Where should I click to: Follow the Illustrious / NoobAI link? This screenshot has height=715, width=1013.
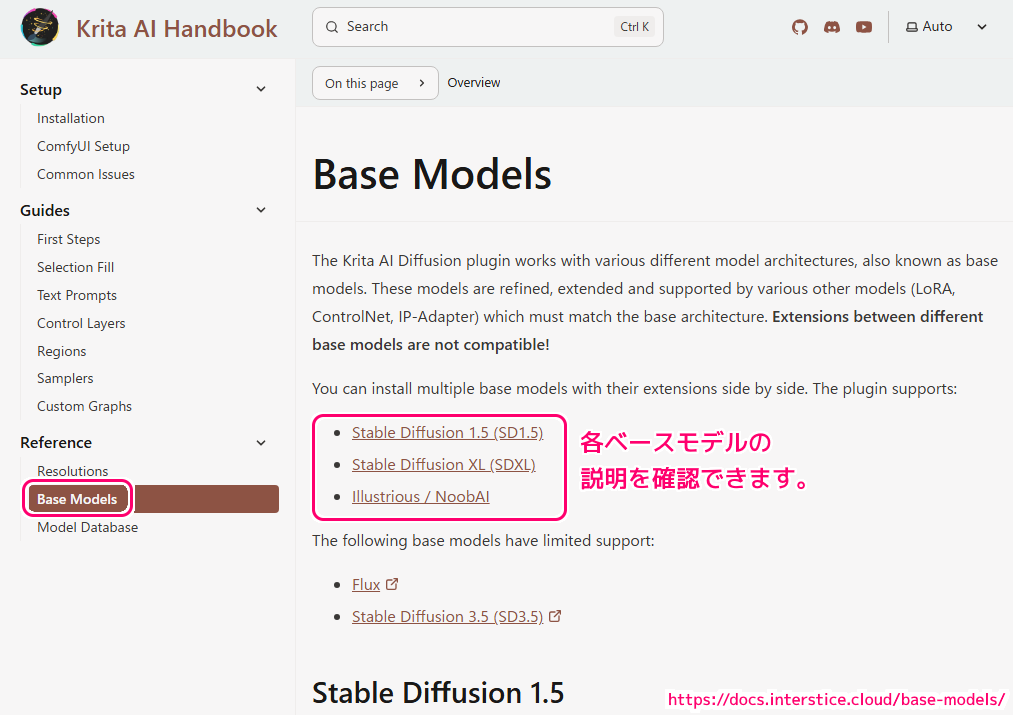pyautogui.click(x=421, y=496)
